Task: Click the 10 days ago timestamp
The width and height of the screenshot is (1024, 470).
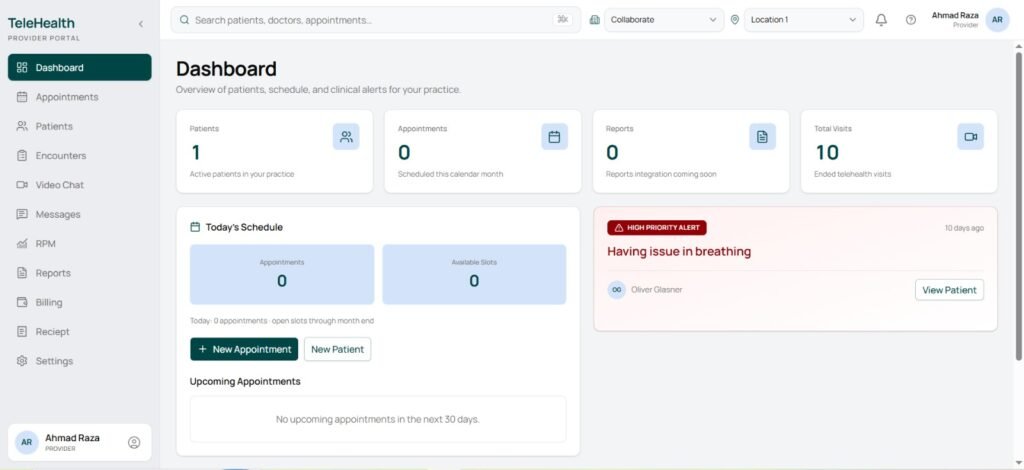Action: [964, 228]
